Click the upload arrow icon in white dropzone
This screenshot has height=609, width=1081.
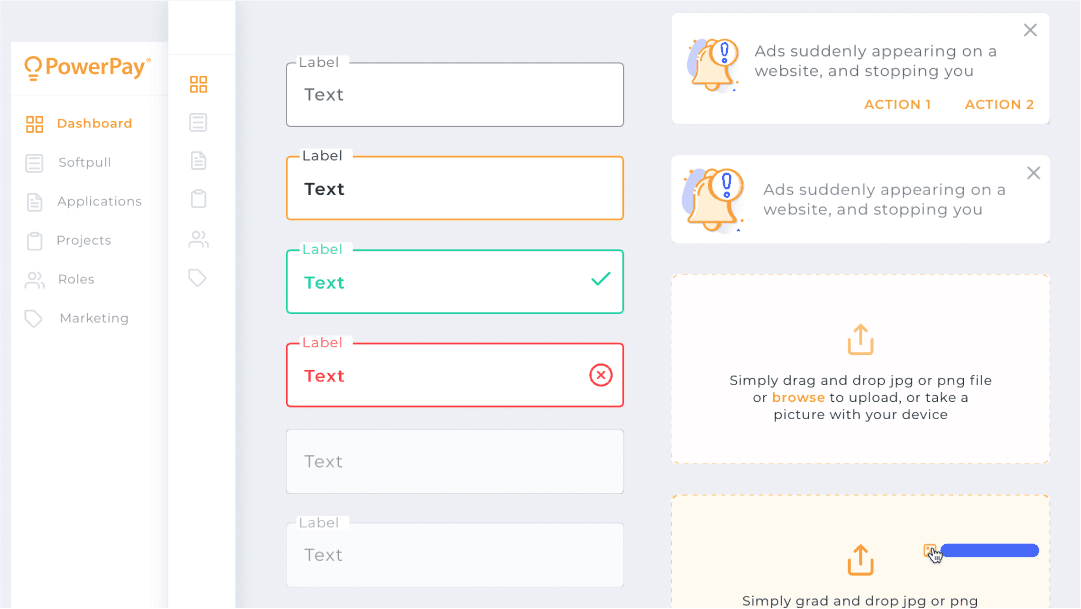[x=860, y=339]
